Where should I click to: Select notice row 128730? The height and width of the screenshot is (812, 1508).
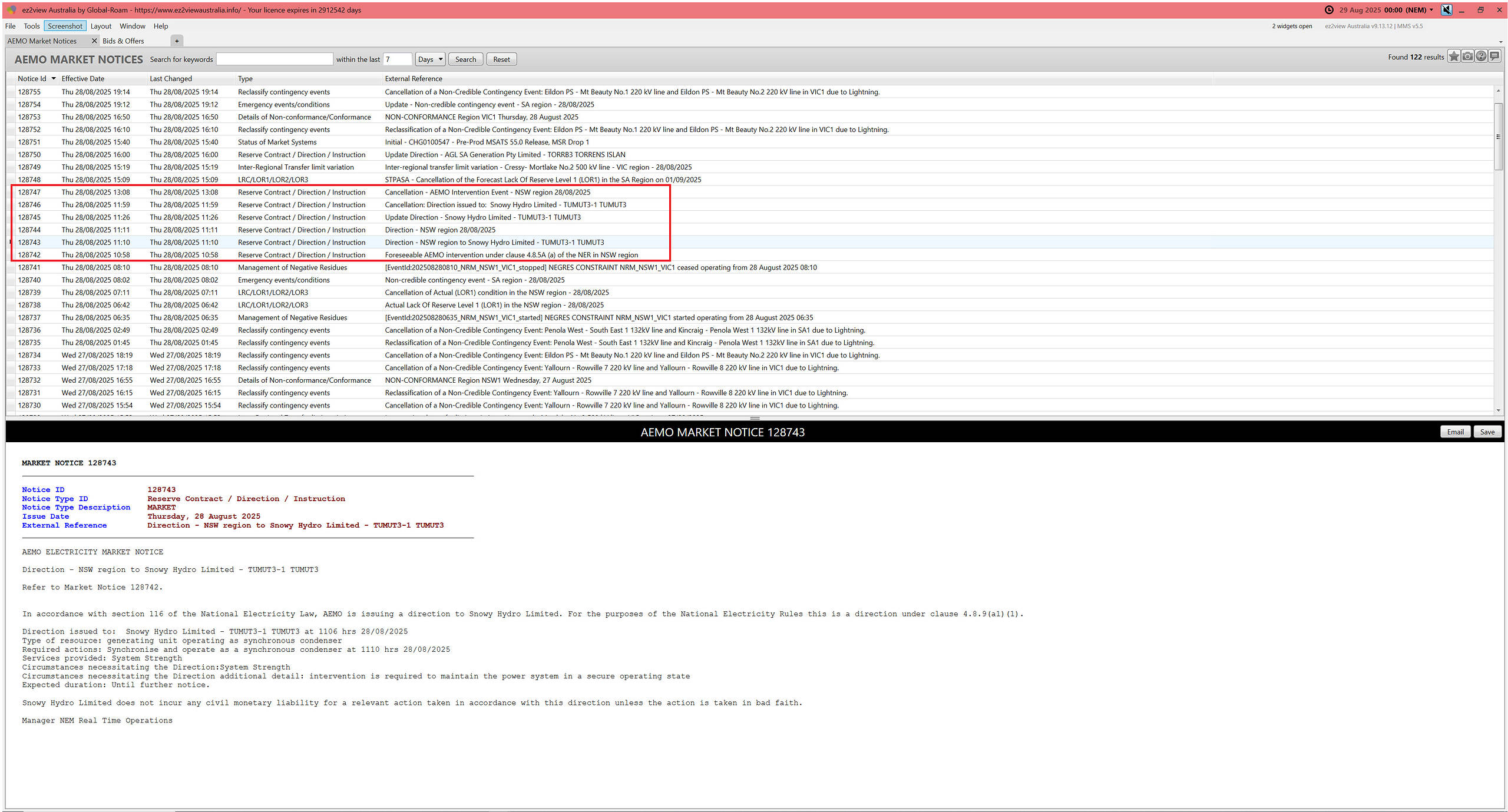(750, 405)
